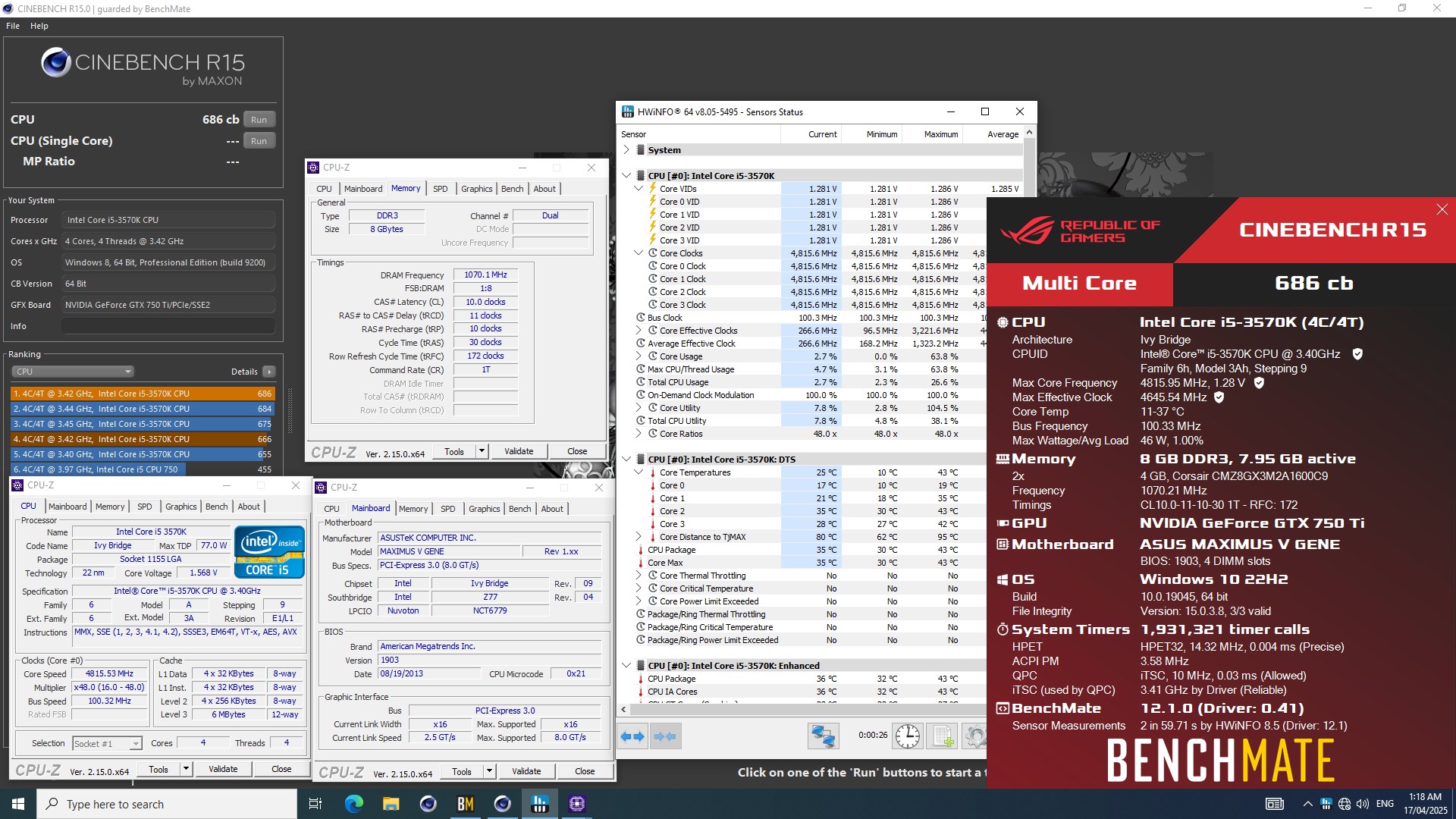Screen dimensions: 1456x819
Task: Select ranking entry 3.45 GHz scoring 675
Action: point(143,424)
